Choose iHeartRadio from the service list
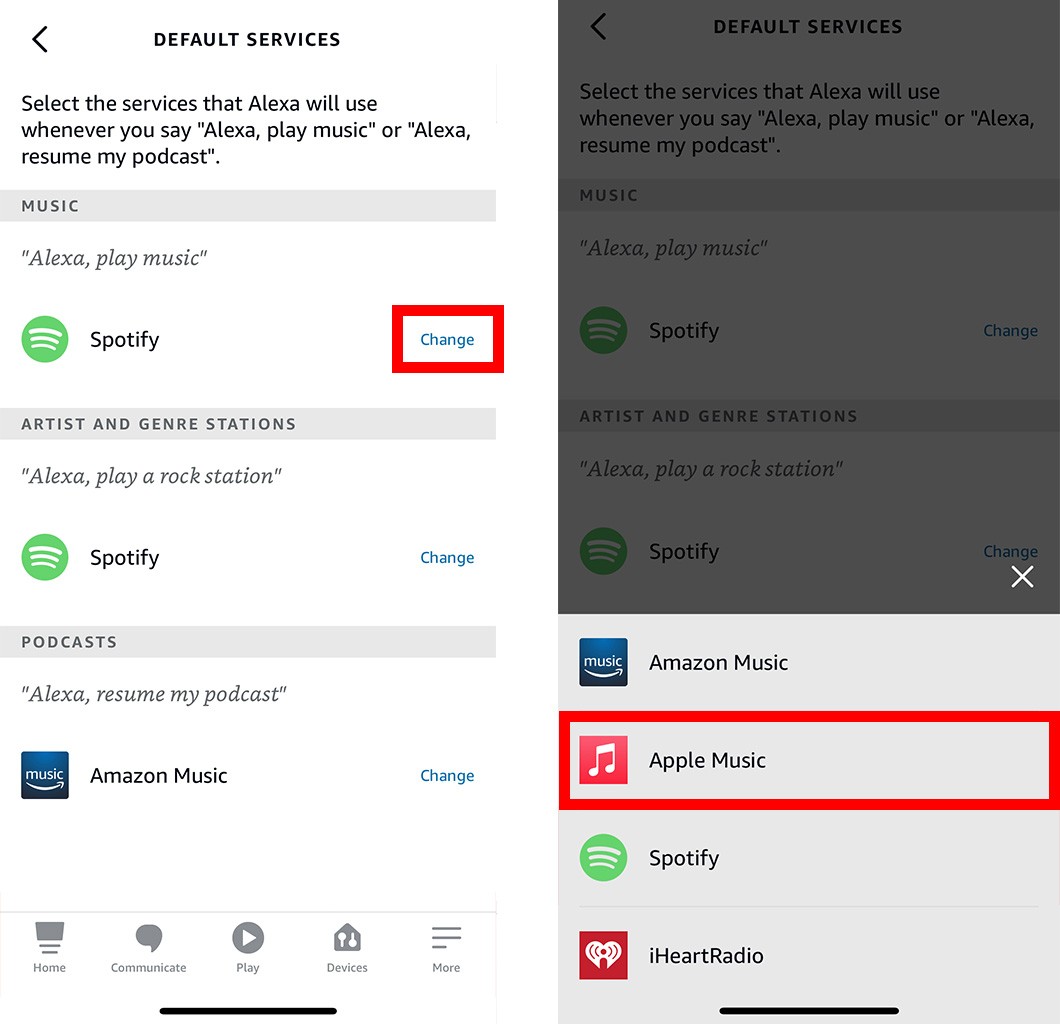 coord(809,955)
